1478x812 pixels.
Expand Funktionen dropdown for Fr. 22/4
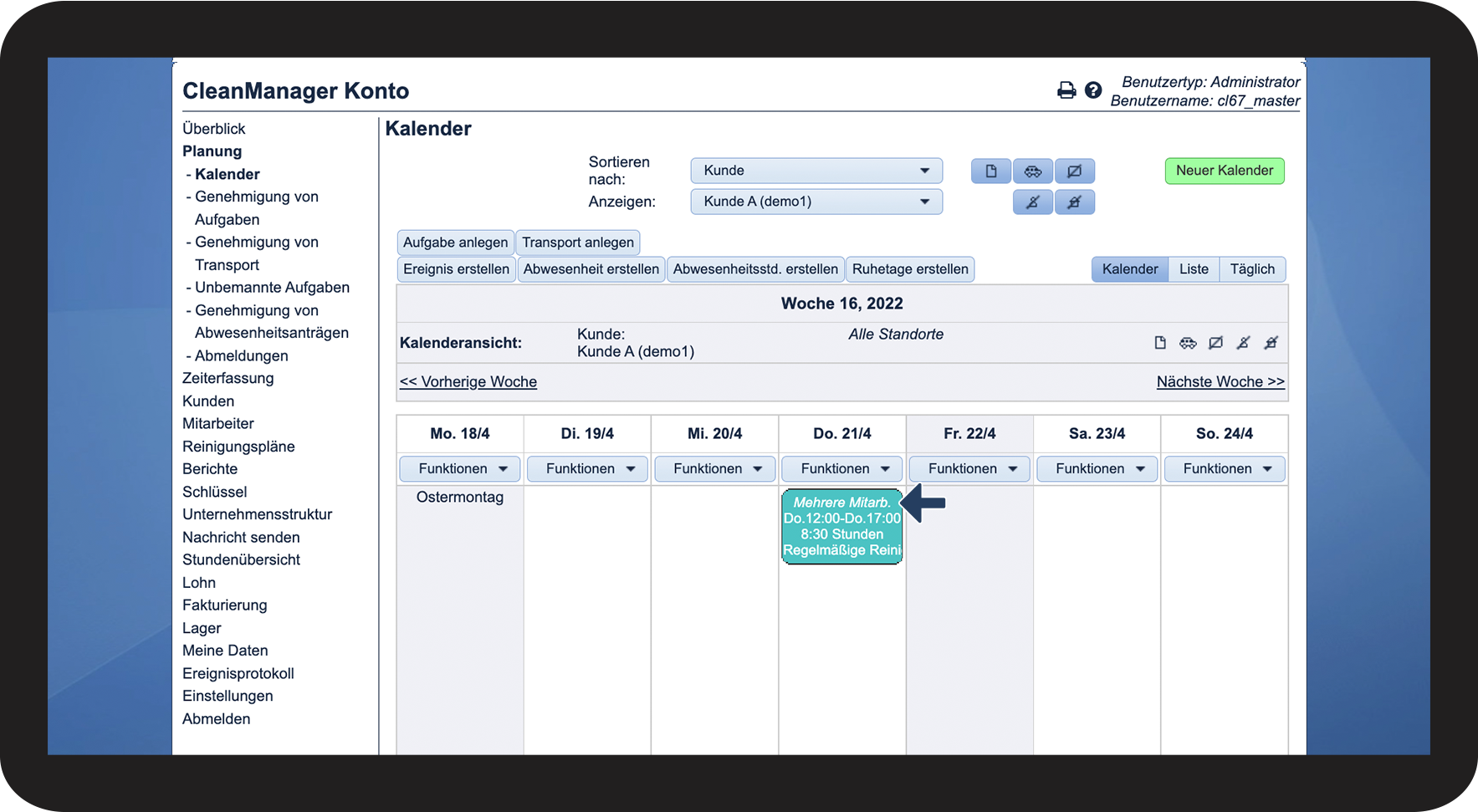pyautogui.click(x=970, y=469)
